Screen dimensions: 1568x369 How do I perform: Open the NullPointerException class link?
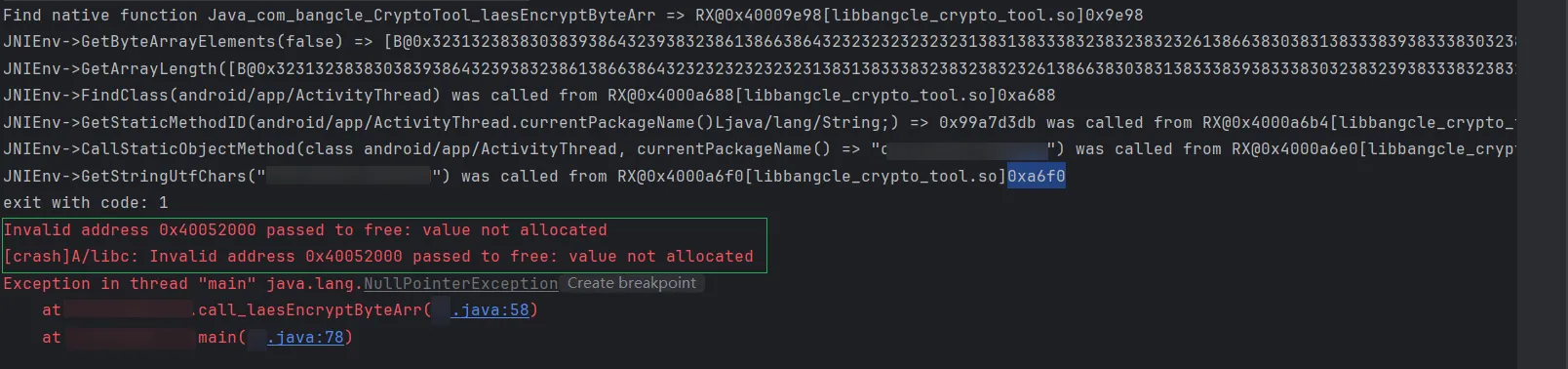460,283
